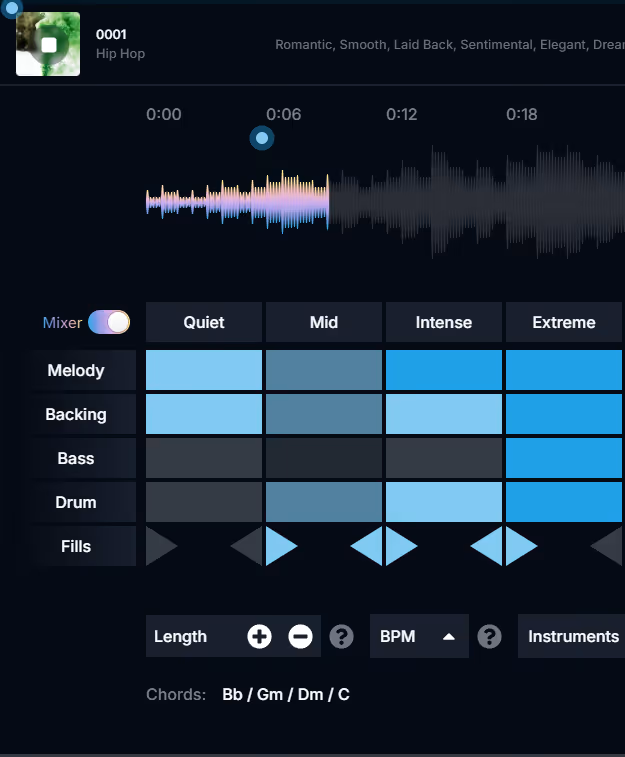Click the Bass row label
The image size is (625, 757).
(x=76, y=458)
